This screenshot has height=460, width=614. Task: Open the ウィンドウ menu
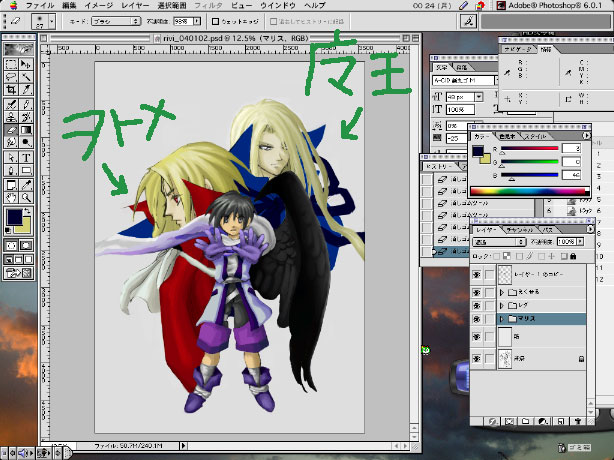[x=278, y=5]
